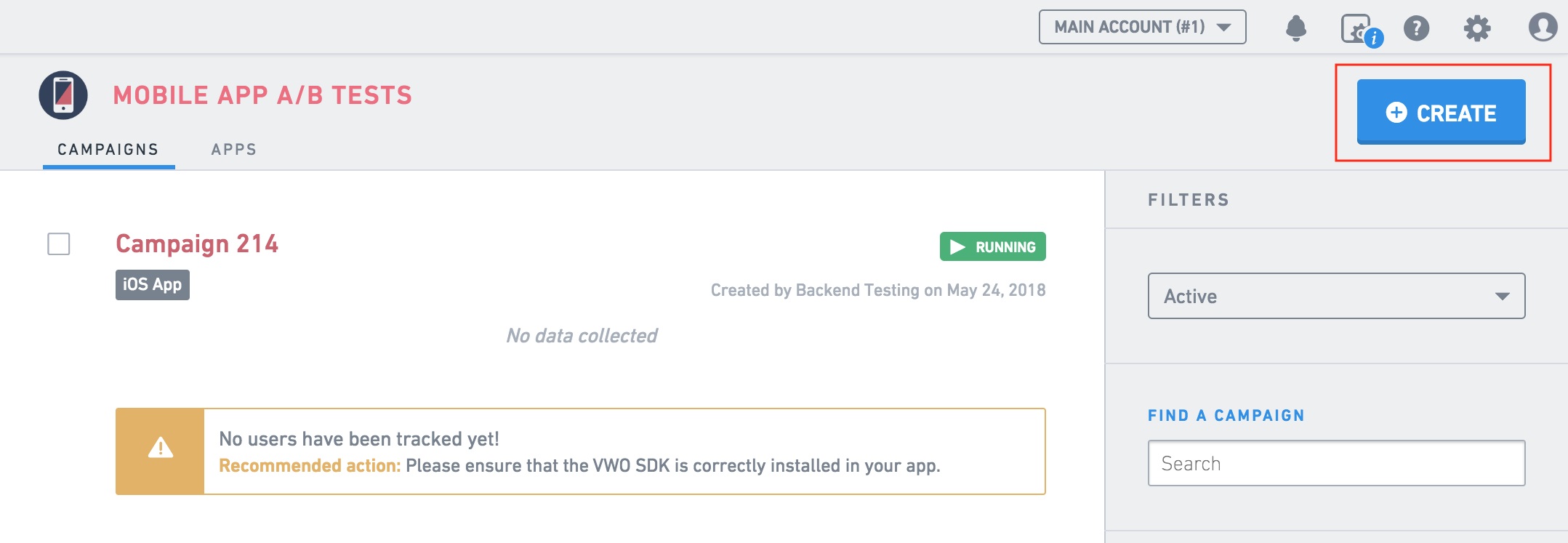Click the iOS App tag
This screenshot has height=543, width=1568.
(x=152, y=285)
